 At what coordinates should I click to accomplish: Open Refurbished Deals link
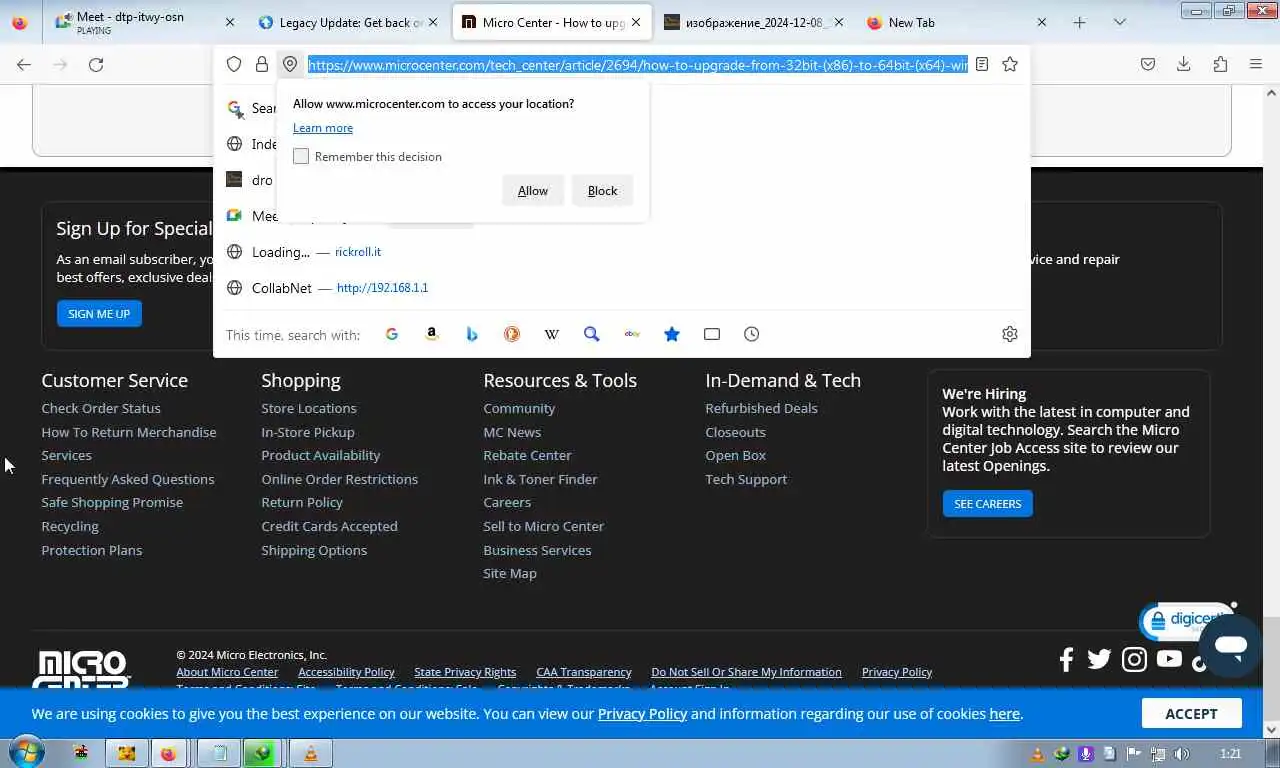pos(761,408)
